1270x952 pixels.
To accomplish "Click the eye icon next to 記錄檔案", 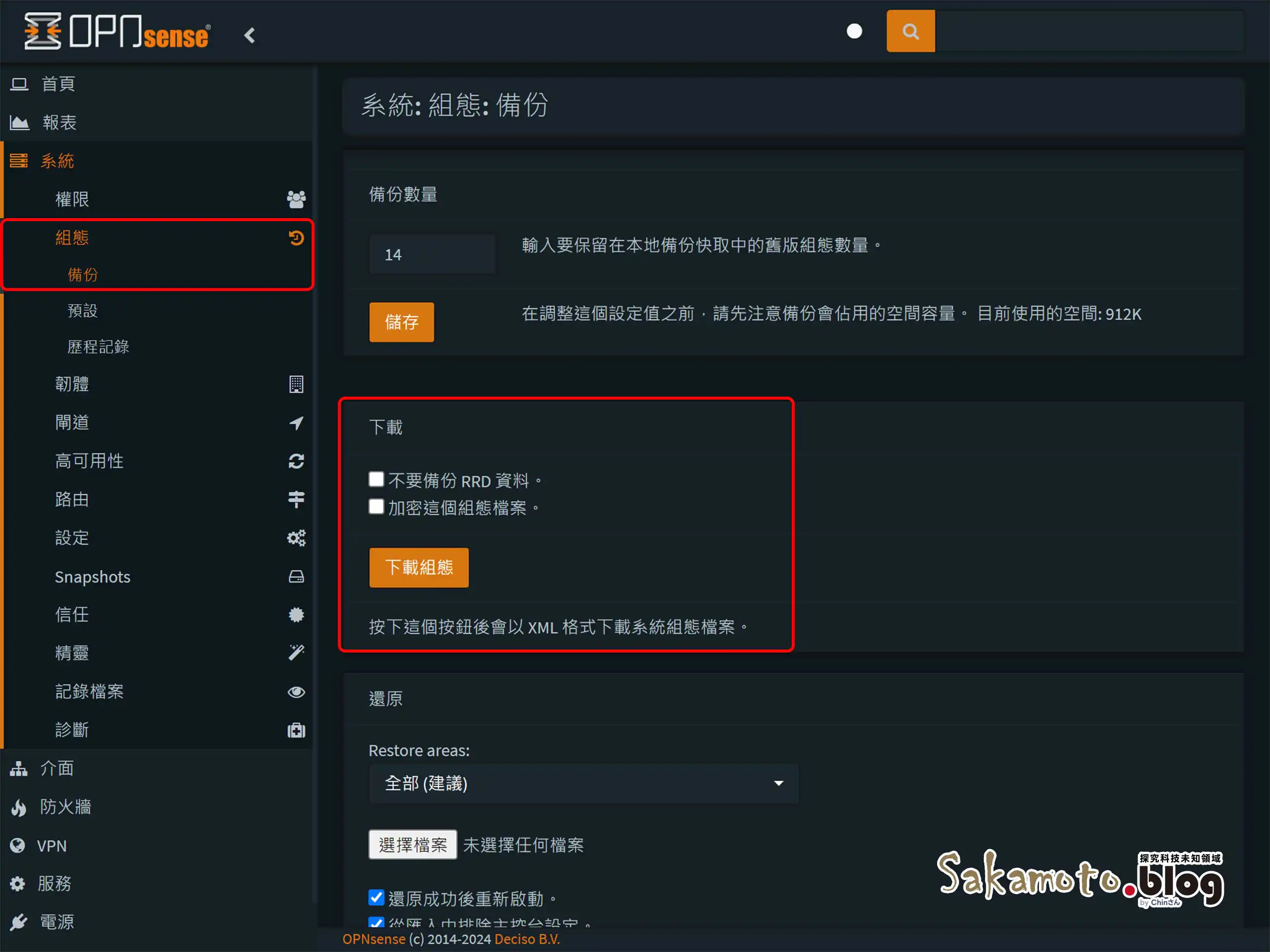I will [296, 692].
